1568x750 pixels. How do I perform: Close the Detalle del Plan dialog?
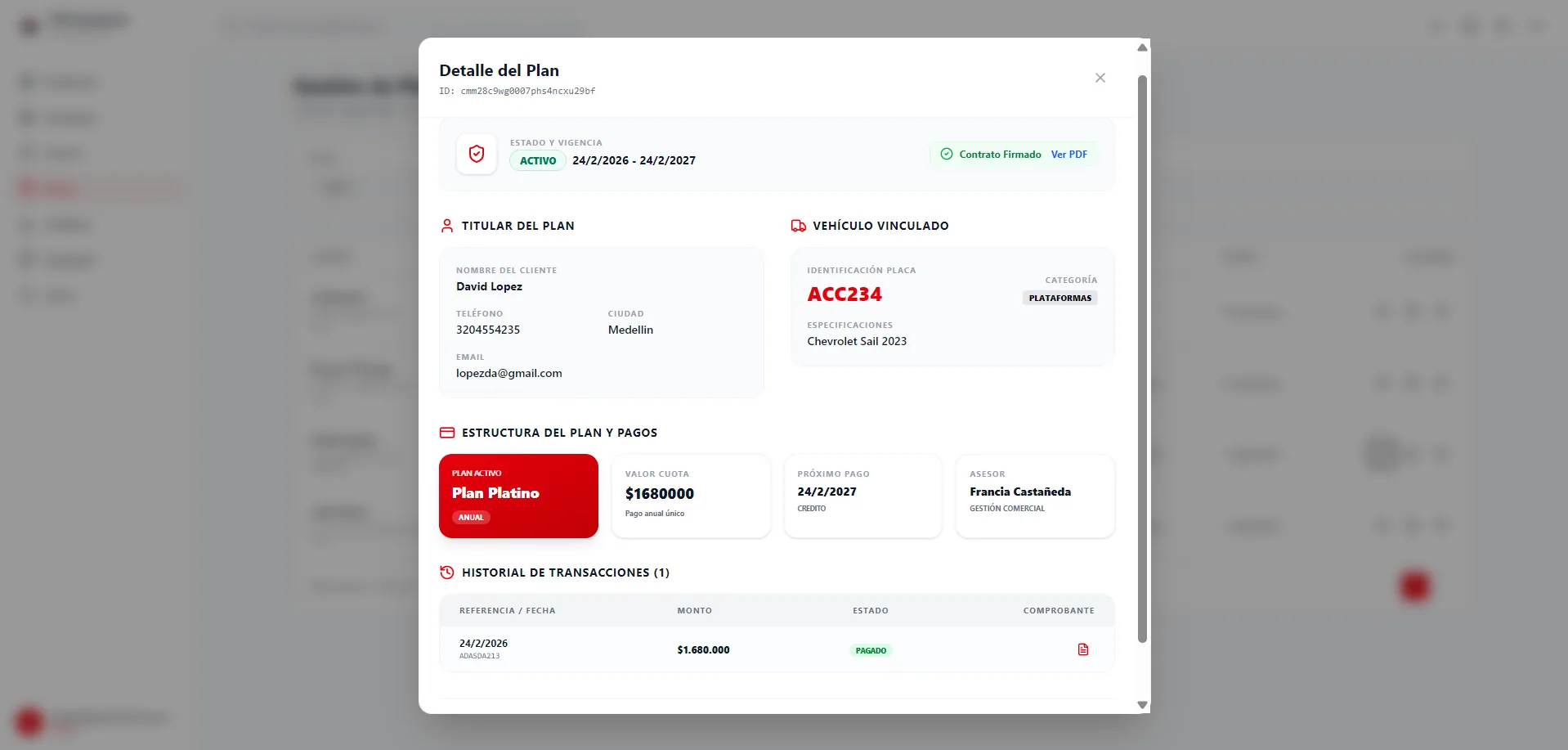tap(1100, 78)
